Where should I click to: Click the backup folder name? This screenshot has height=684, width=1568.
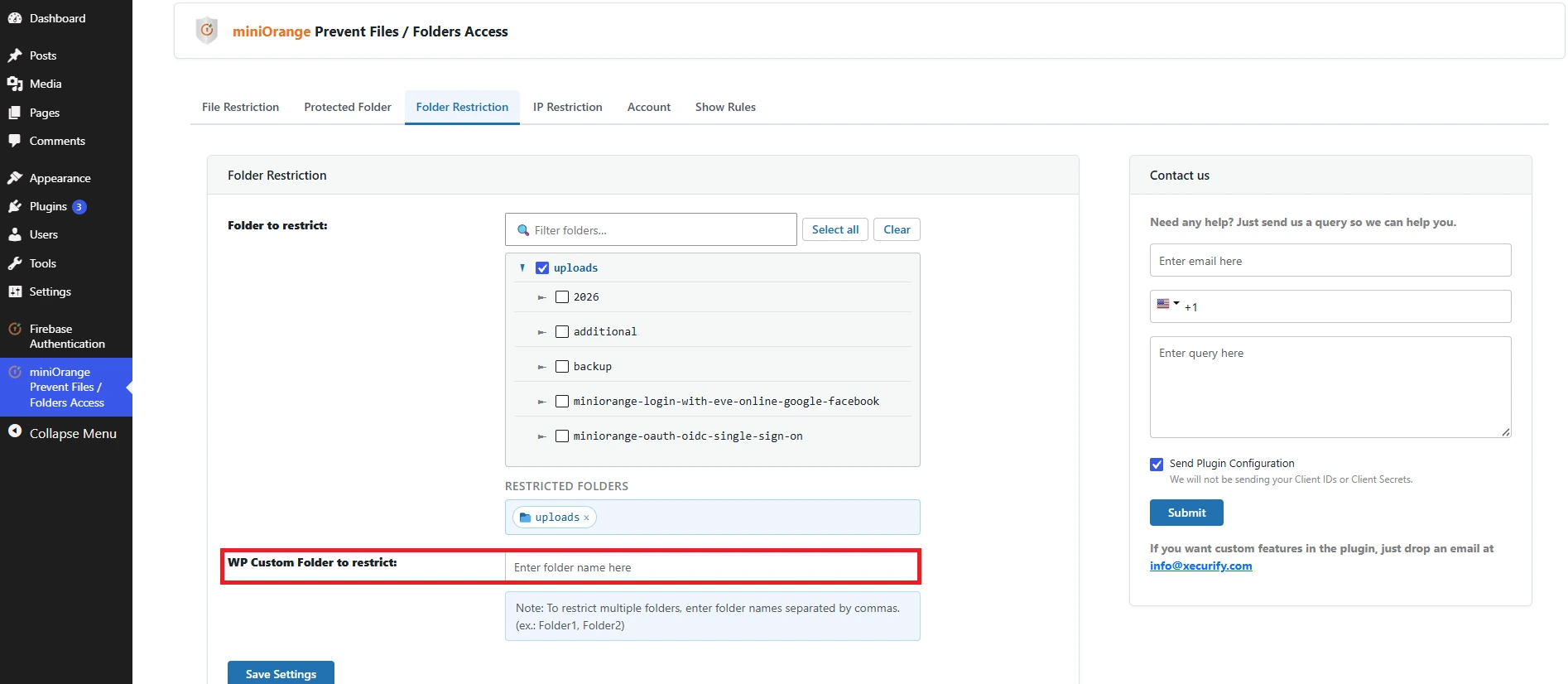[x=593, y=366]
